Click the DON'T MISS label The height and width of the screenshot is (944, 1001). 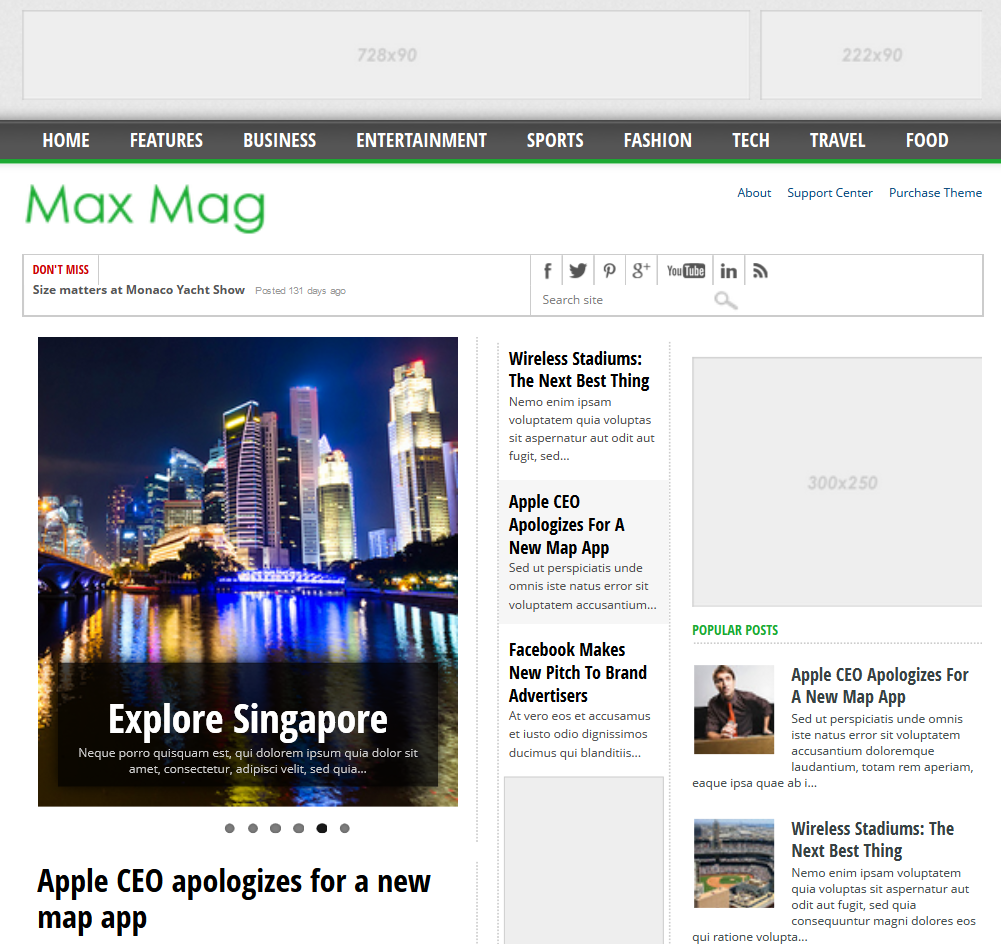[x=61, y=270]
